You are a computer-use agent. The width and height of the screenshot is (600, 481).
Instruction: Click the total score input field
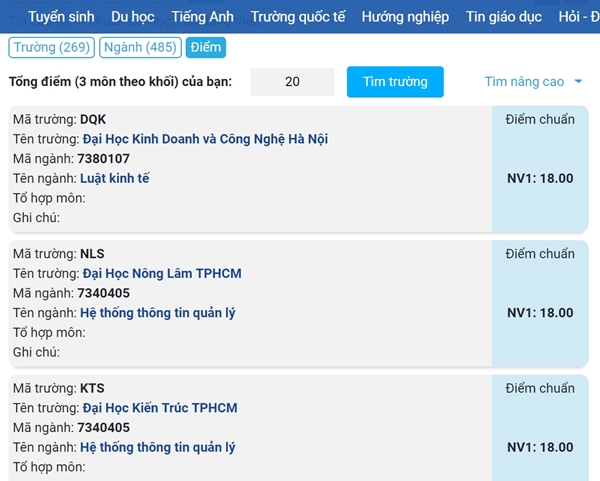pyautogui.click(x=292, y=82)
